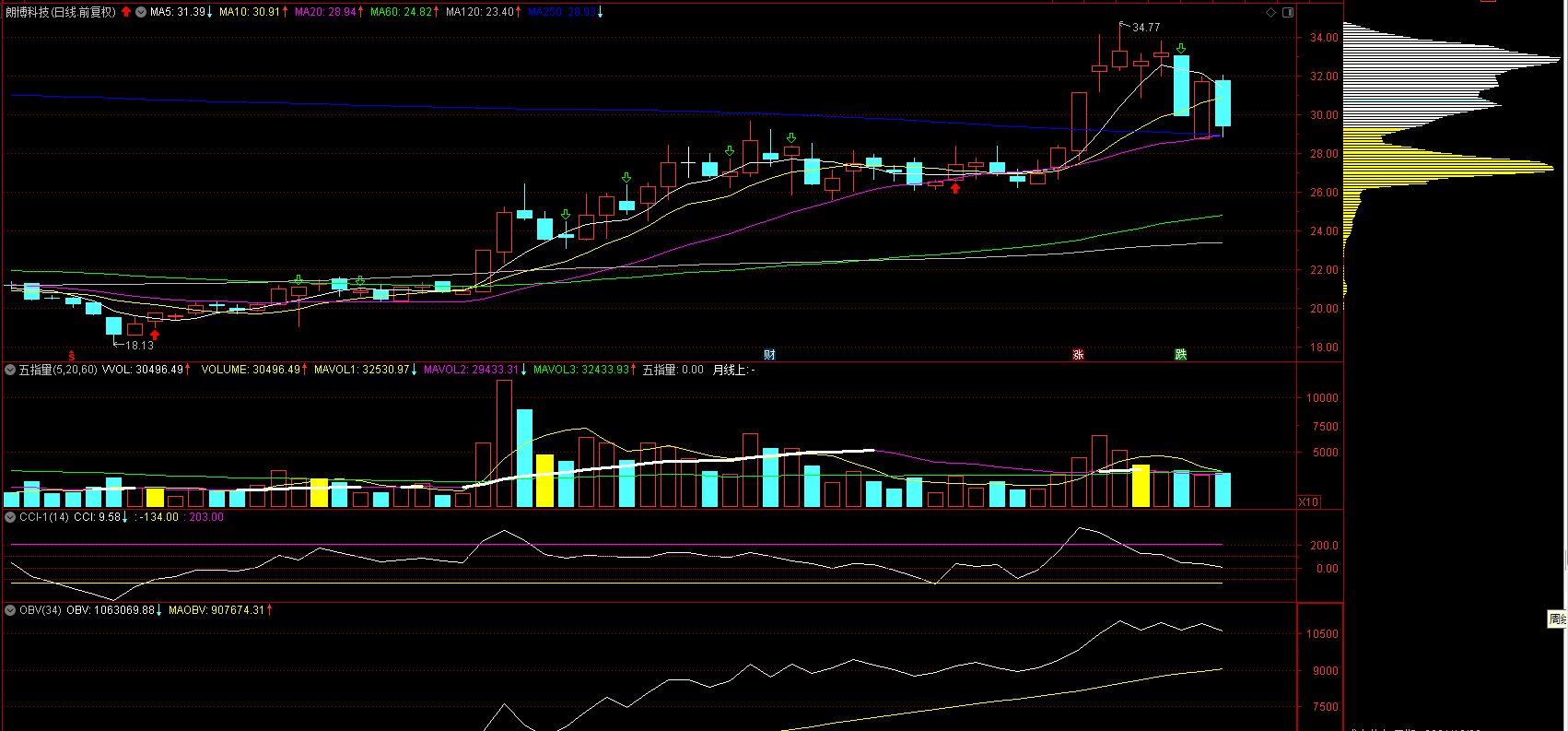
Task: Click the yellow chip distribution peak near 27
Action: [1448, 169]
